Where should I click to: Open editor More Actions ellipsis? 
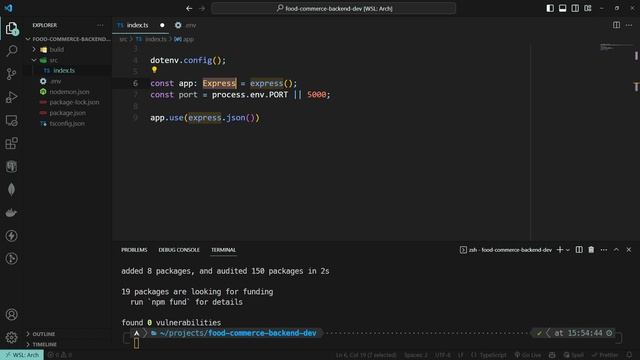coord(629,25)
